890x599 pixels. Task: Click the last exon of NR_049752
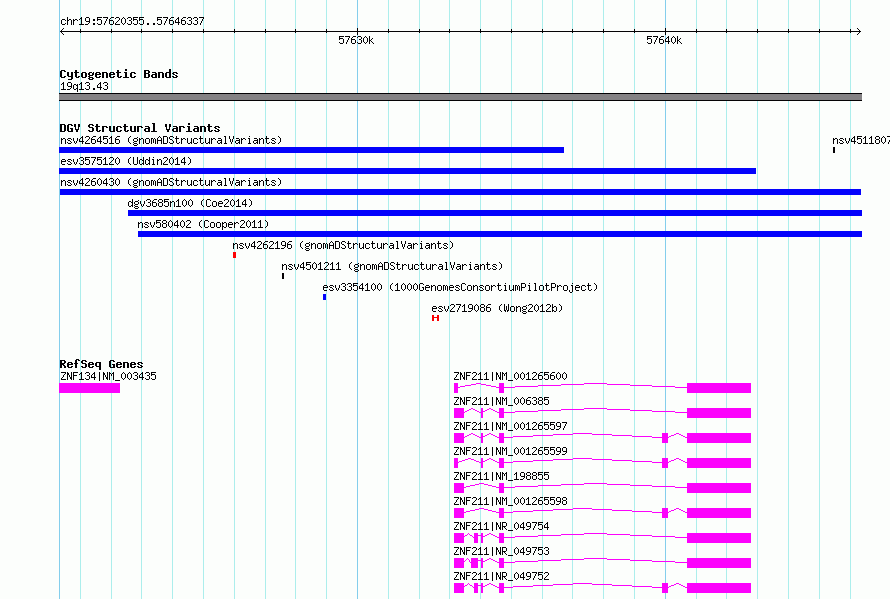point(719,588)
